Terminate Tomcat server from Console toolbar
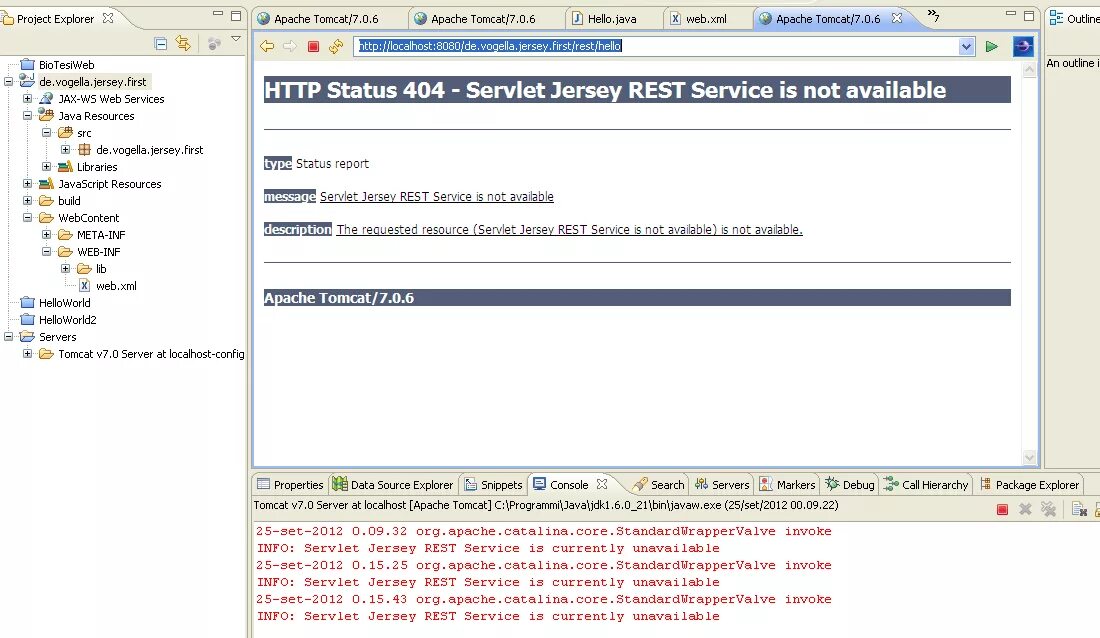The image size is (1100, 638). coord(1002,510)
